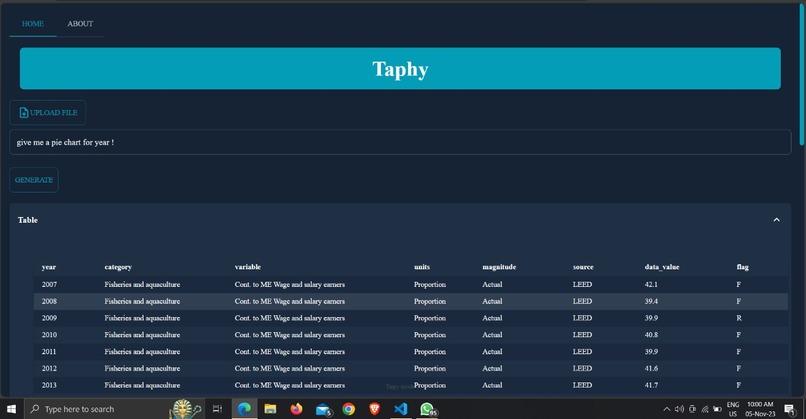
Task: Click data value 42.1 in 2007 row
Action: pyautogui.click(x=651, y=284)
